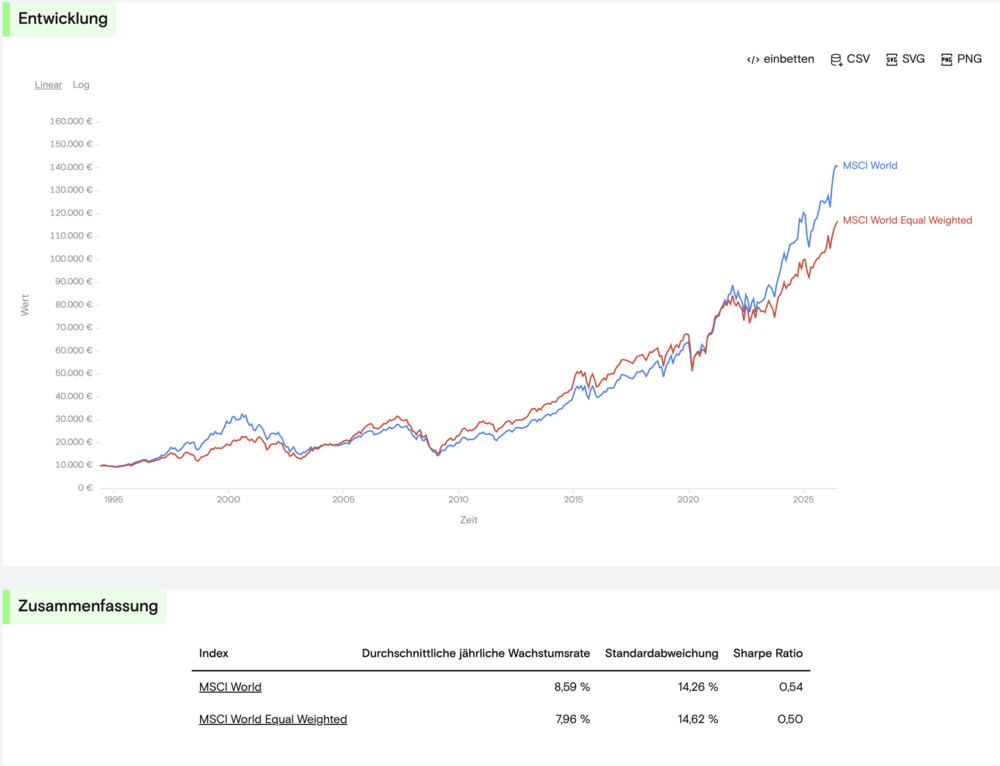The height and width of the screenshot is (766, 1000).
Task: Click the 100.000 € y-axis label
Action: click(x=71, y=258)
